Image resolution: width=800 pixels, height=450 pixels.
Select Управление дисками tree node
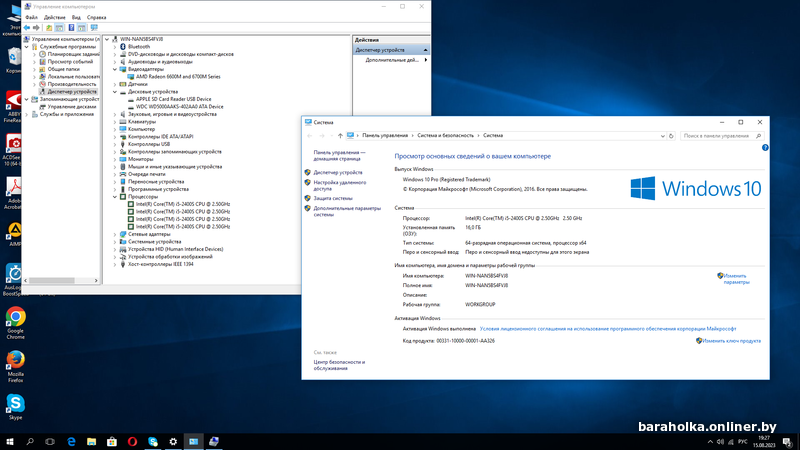72,107
